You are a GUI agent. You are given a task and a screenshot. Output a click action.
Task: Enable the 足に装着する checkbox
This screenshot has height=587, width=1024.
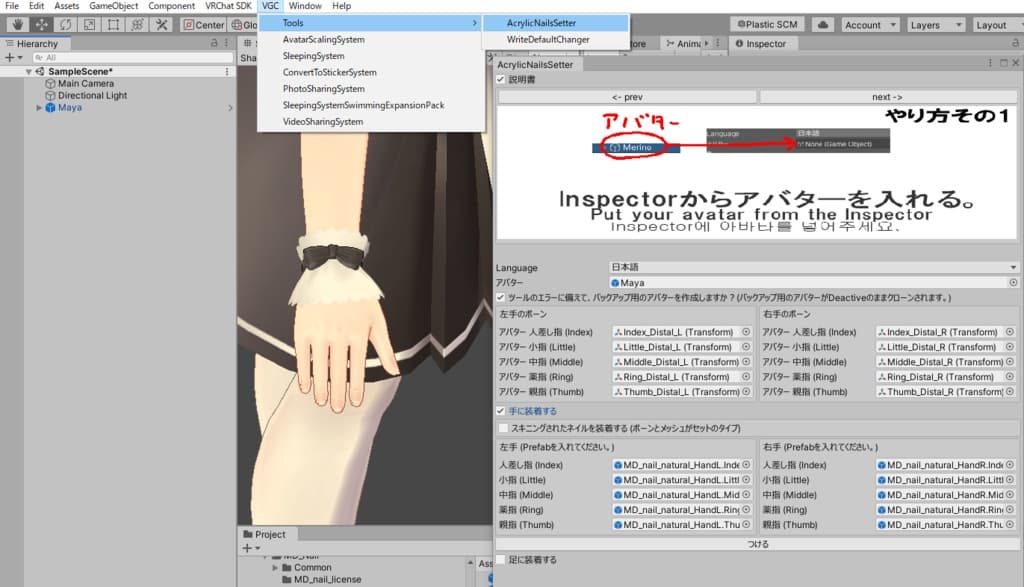[501, 560]
